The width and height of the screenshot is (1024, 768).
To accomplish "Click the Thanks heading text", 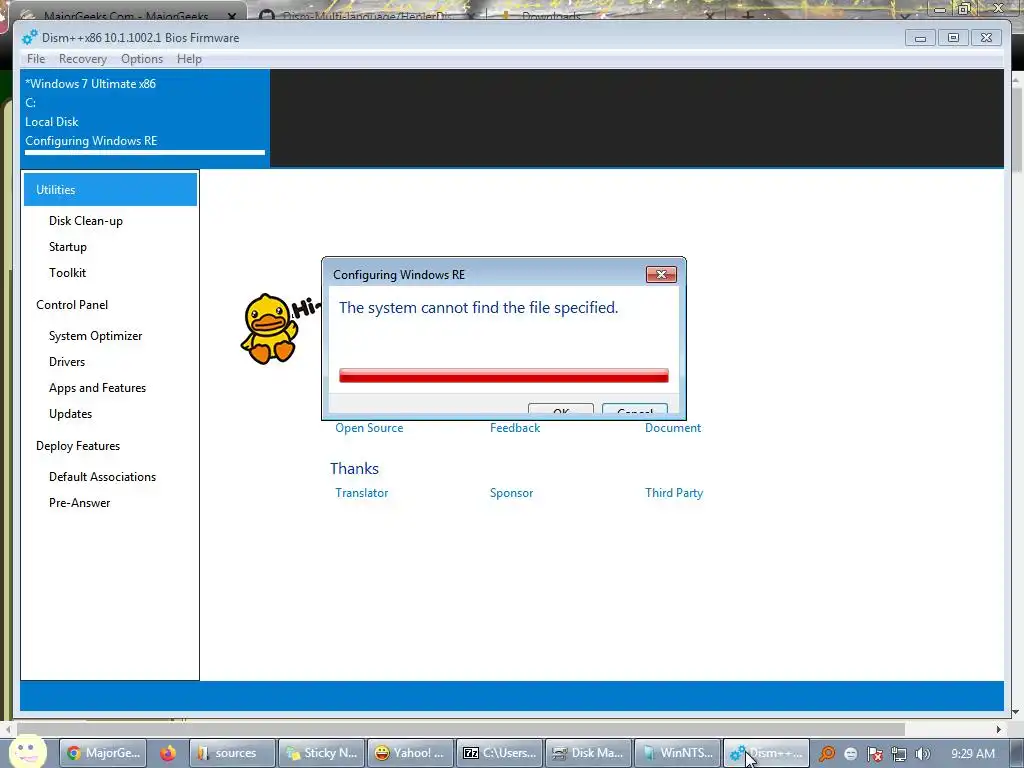I will pos(354,468).
